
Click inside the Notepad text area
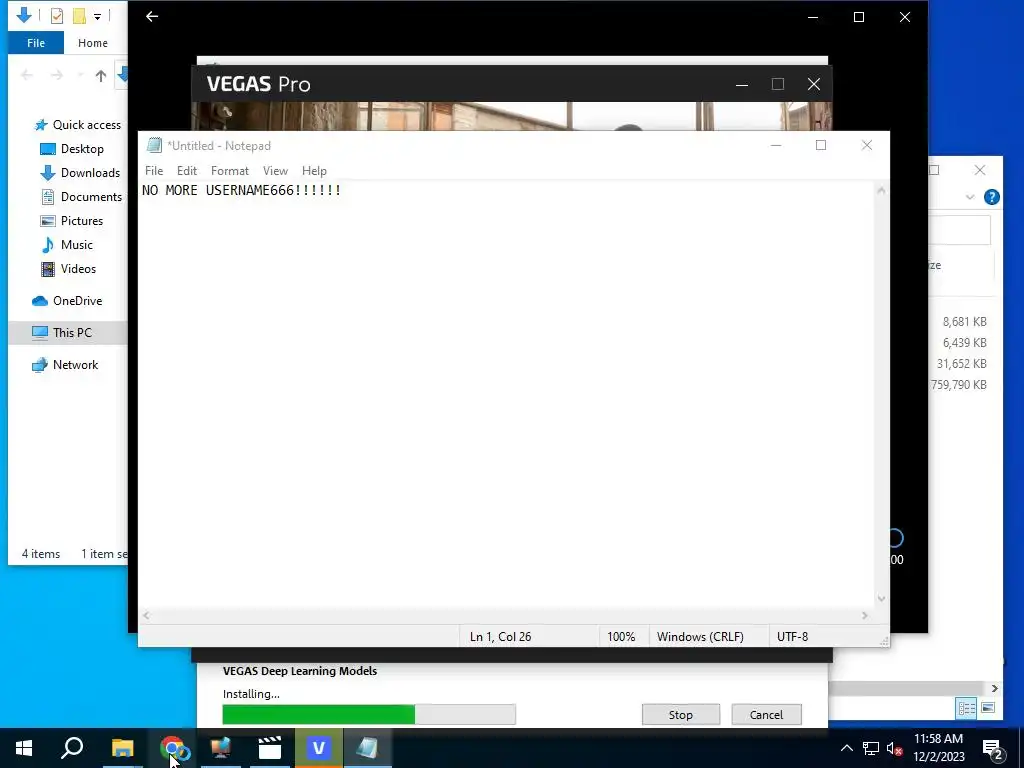click(507, 395)
